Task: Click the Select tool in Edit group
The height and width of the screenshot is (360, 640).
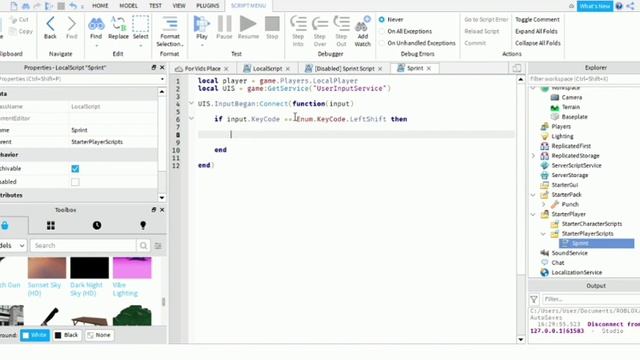Action: pyautogui.click(x=140, y=24)
